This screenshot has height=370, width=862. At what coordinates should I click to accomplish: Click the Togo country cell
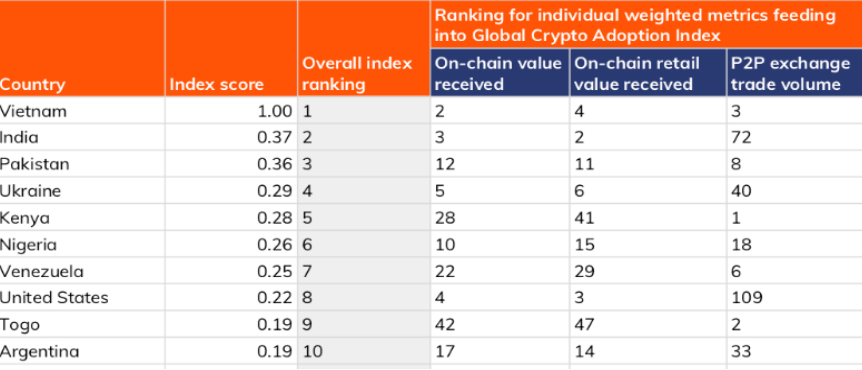(82, 324)
